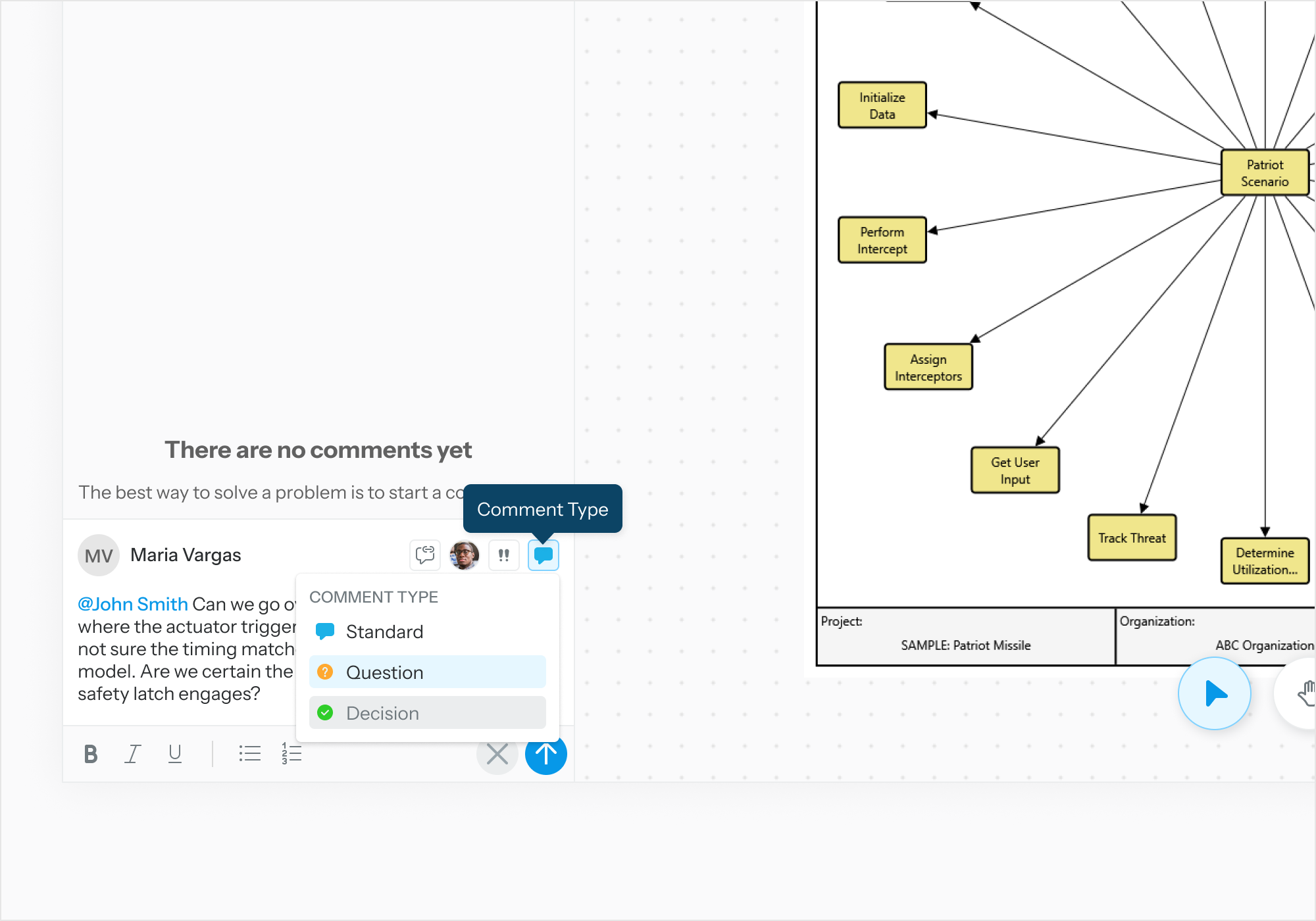
Task: Select the priority exclamation icon
Action: pos(504,555)
